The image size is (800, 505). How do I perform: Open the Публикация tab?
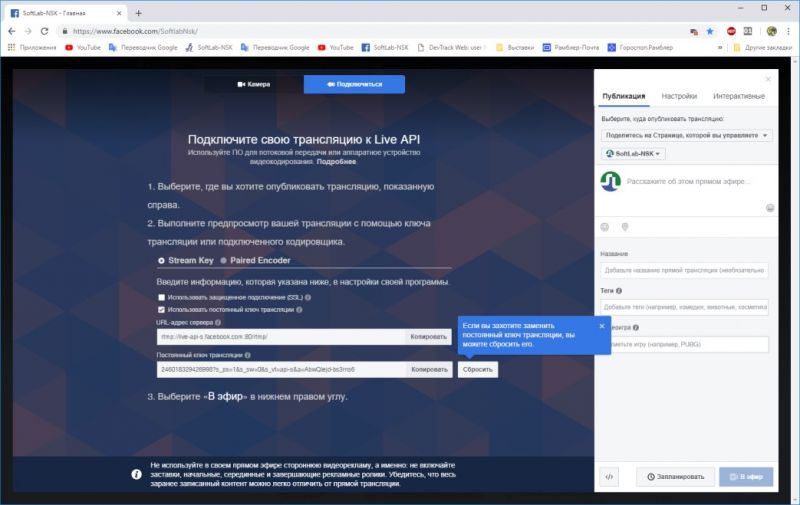[623, 96]
